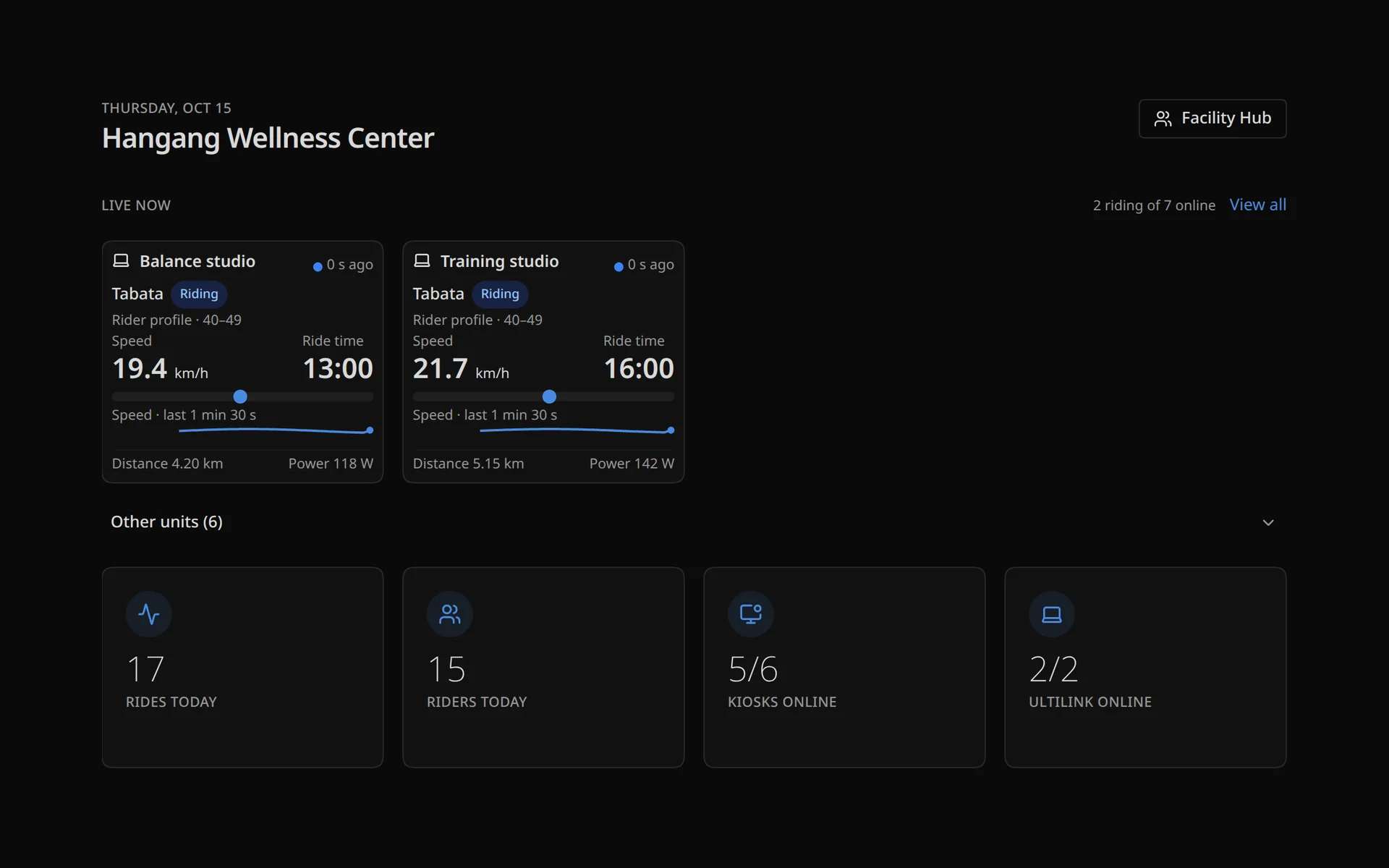The width and height of the screenshot is (1389, 868).
Task: Click Riding badge in Balance studio card
Action: (x=199, y=294)
